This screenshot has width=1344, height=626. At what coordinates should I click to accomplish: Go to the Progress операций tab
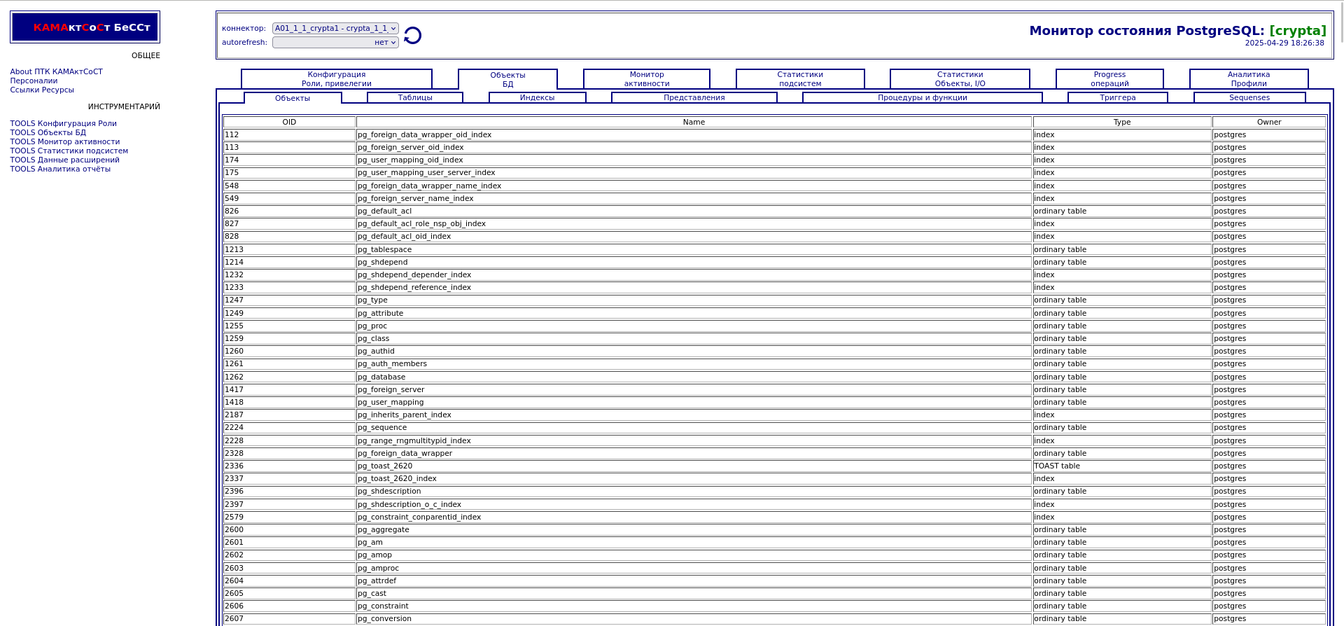click(1109, 79)
